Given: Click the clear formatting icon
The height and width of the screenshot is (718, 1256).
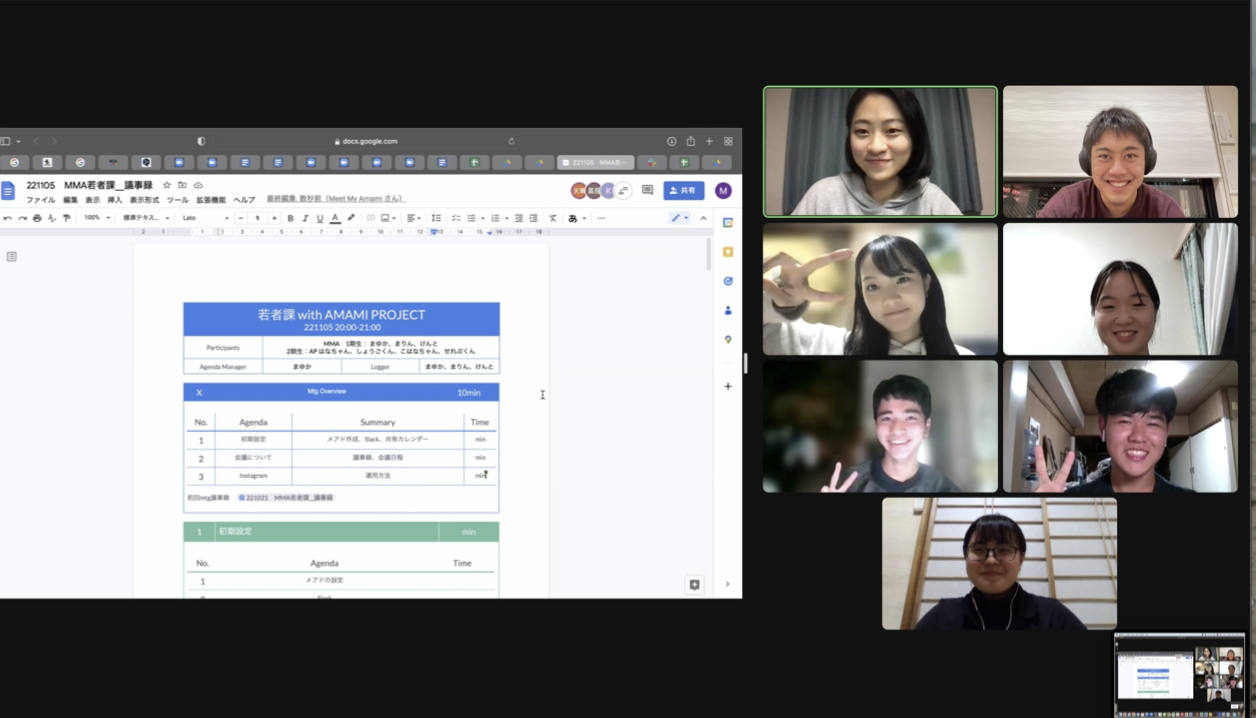Looking at the screenshot, I should [553, 218].
